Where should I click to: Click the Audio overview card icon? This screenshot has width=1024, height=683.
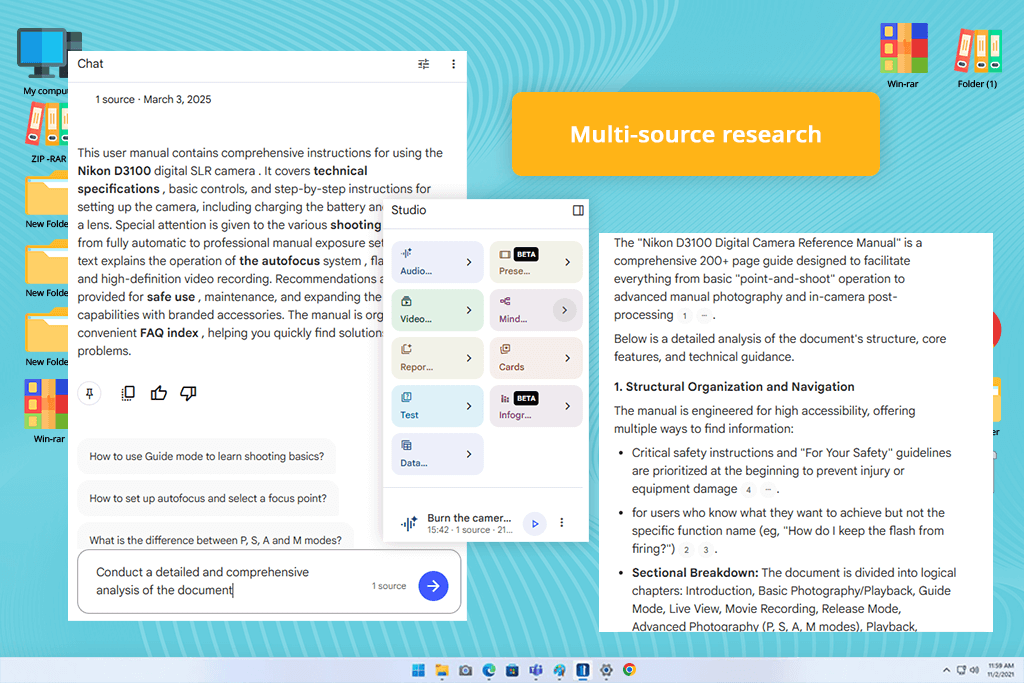point(406,253)
